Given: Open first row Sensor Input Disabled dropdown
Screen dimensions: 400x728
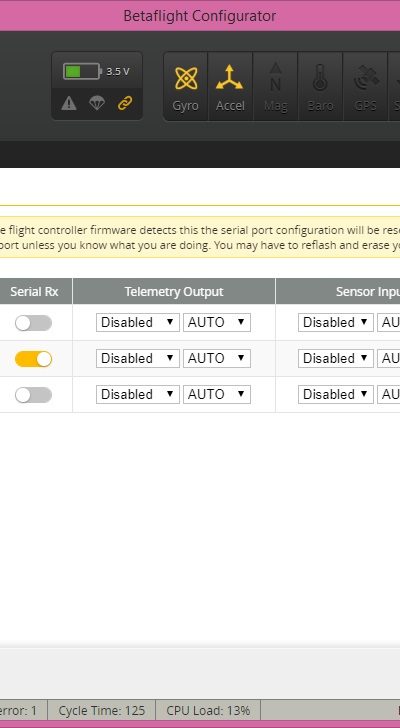Looking at the screenshot, I should tap(336, 323).
